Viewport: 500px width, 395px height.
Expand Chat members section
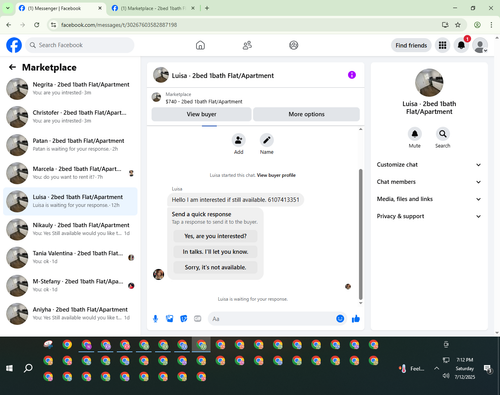[x=429, y=182]
